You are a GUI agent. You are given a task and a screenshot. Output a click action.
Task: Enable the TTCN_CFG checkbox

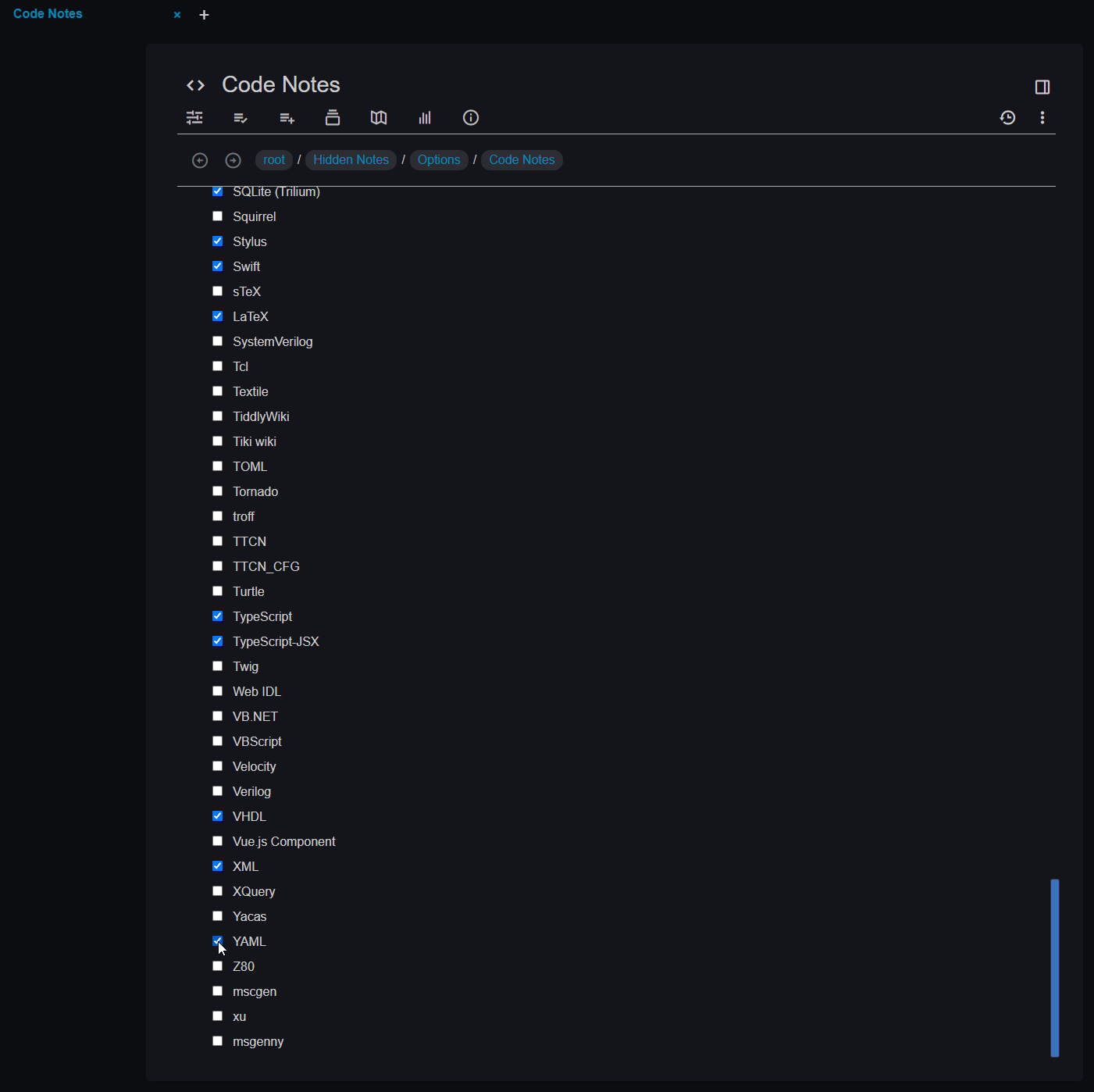(x=218, y=566)
